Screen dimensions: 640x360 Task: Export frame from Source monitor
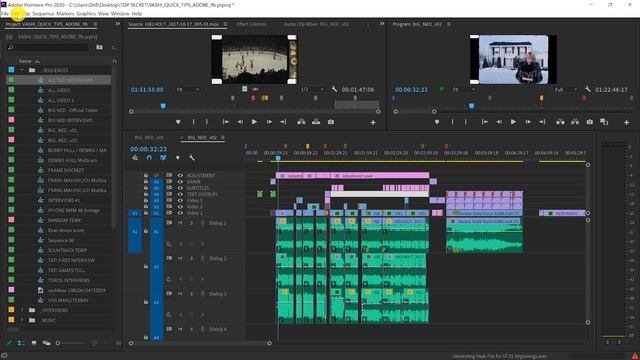(331, 122)
